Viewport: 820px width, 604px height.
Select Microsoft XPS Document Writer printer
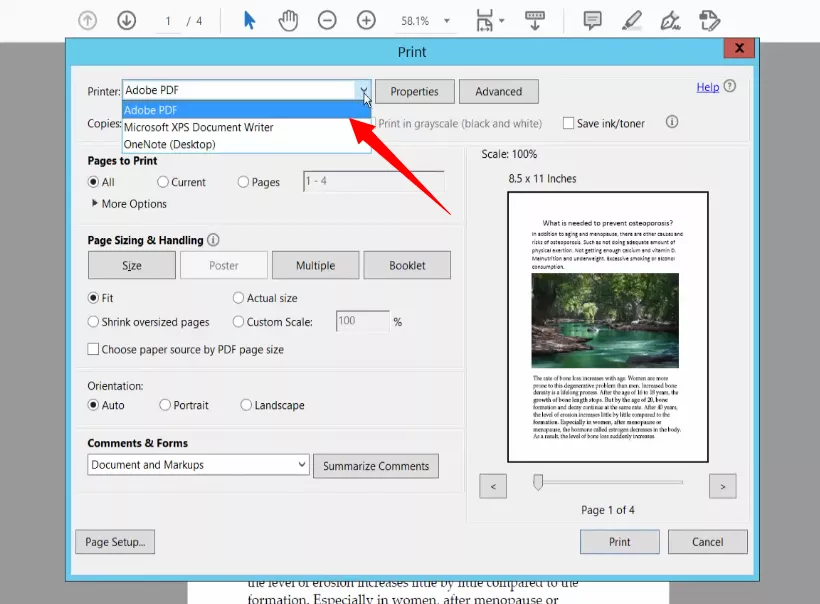tap(200, 127)
